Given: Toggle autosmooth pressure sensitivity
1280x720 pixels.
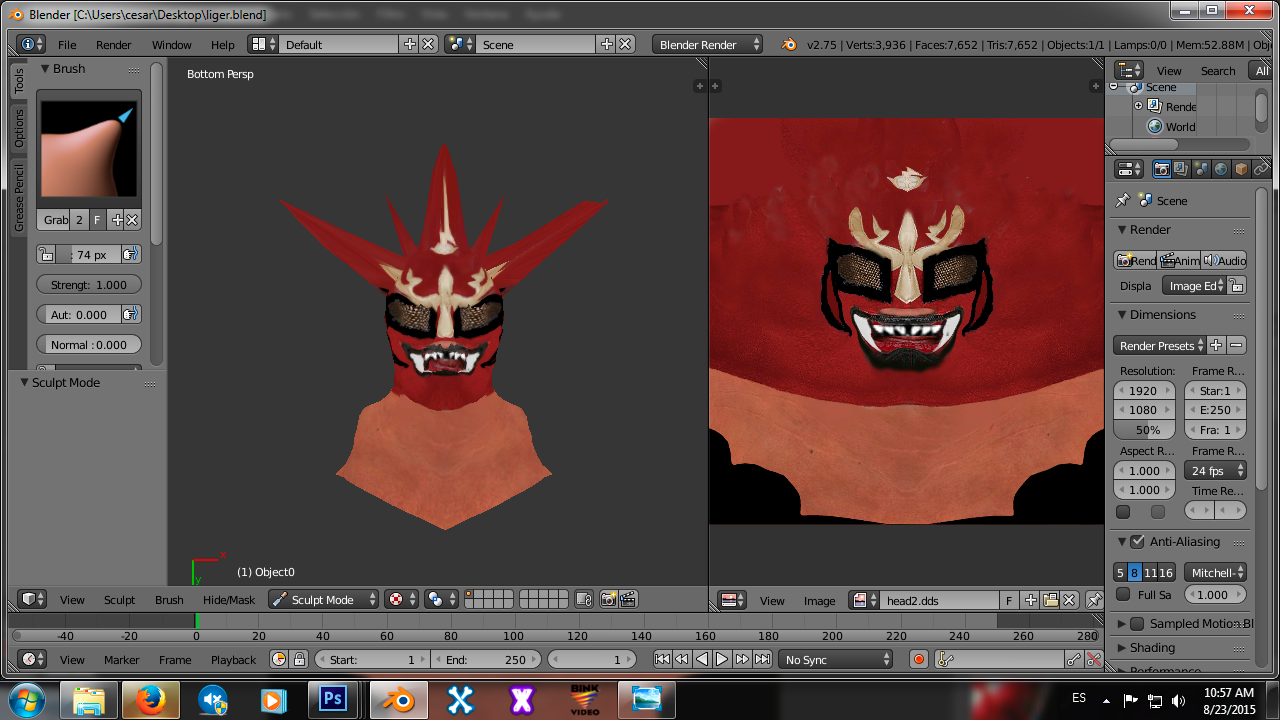Looking at the screenshot, I should [x=131, y=314].
